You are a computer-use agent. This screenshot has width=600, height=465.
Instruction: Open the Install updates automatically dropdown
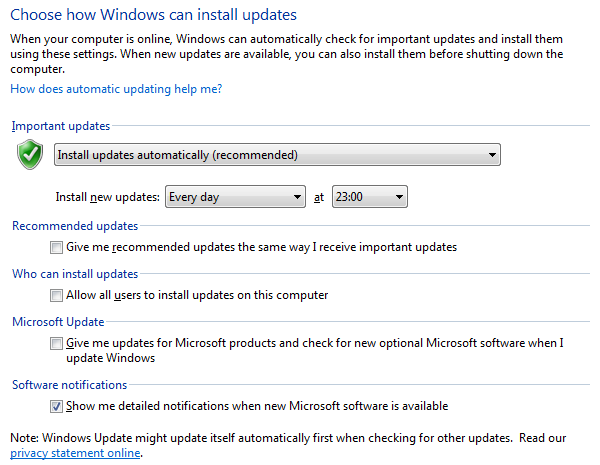tap(277, 155)
